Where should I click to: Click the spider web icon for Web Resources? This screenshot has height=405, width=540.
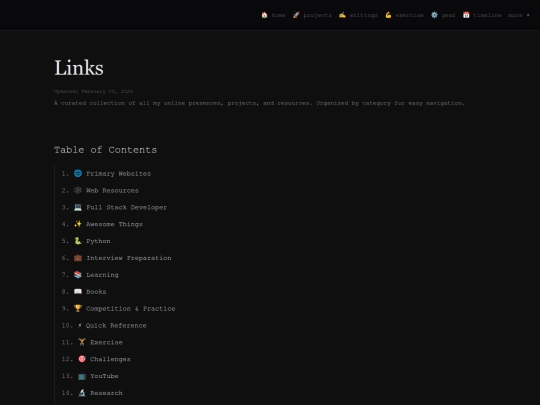pyautogui.click(x=78, y=190)
